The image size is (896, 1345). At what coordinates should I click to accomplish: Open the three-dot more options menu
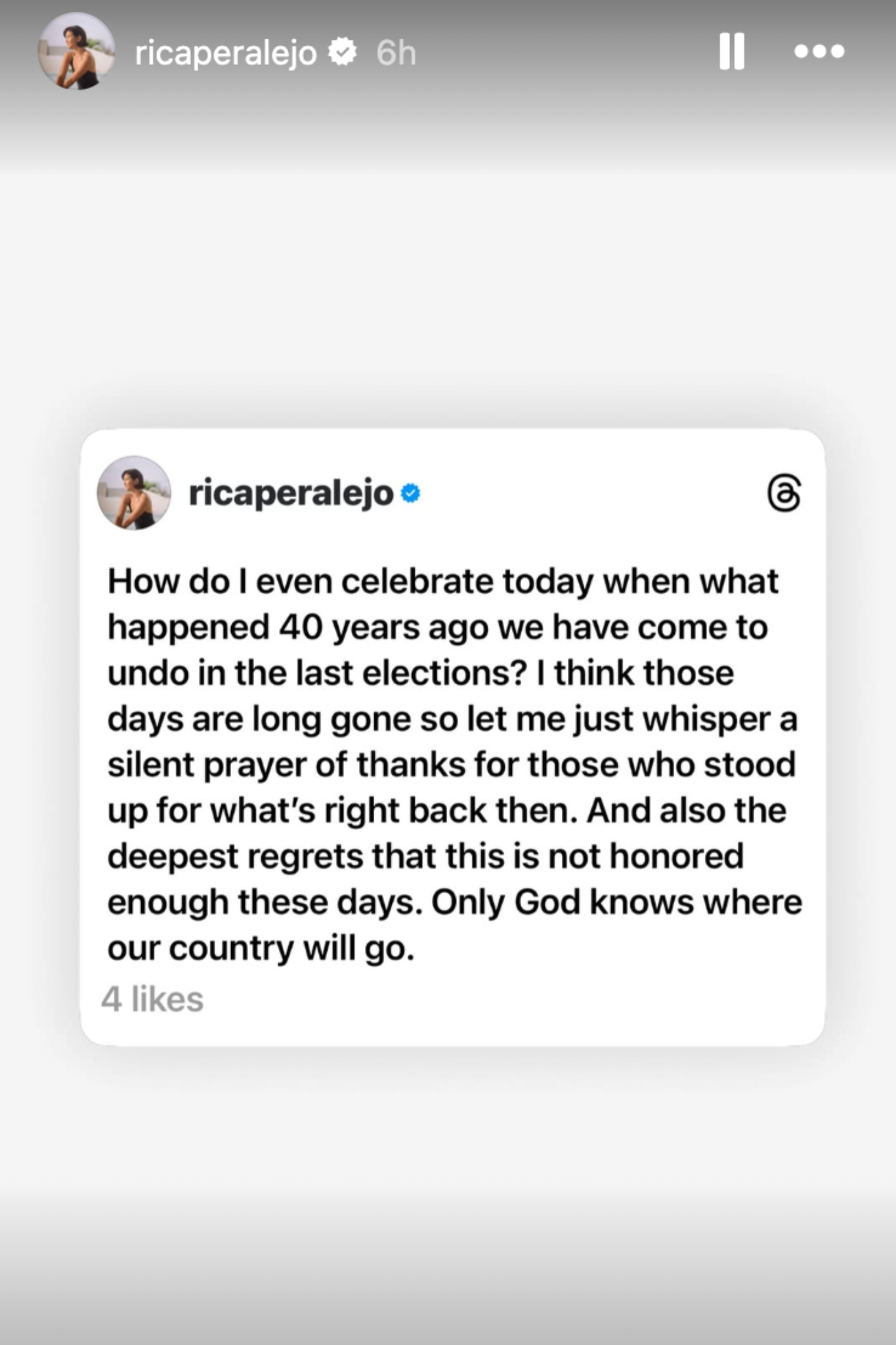(x=819, y=51)
